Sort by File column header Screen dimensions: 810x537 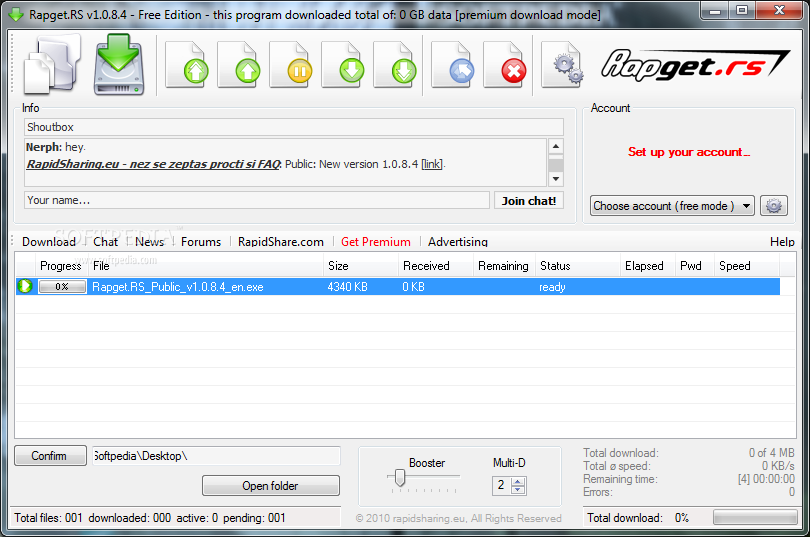(206, 266)
